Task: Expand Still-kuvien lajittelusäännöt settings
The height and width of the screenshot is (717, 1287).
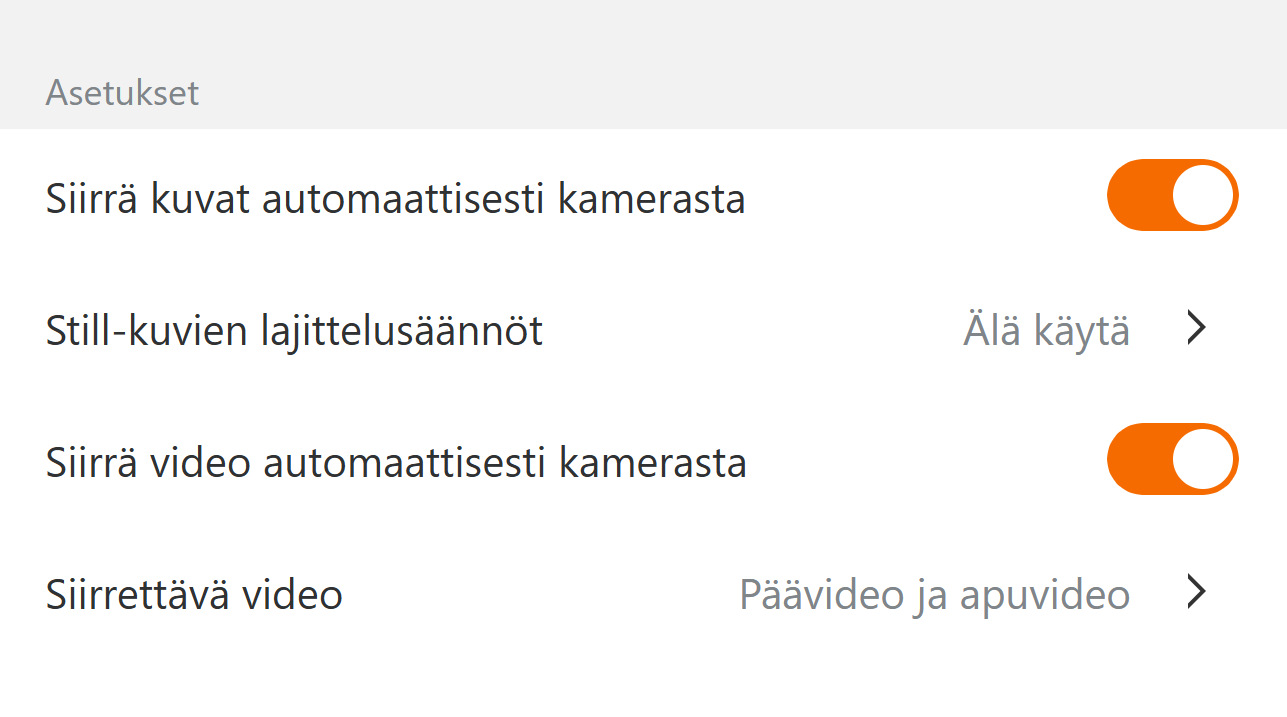Action: tap(294, 330)
